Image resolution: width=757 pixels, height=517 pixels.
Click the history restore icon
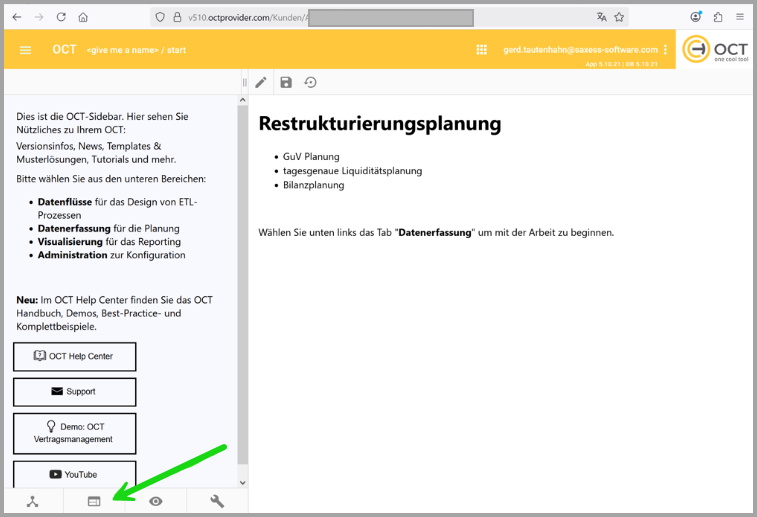coord(310,83)
